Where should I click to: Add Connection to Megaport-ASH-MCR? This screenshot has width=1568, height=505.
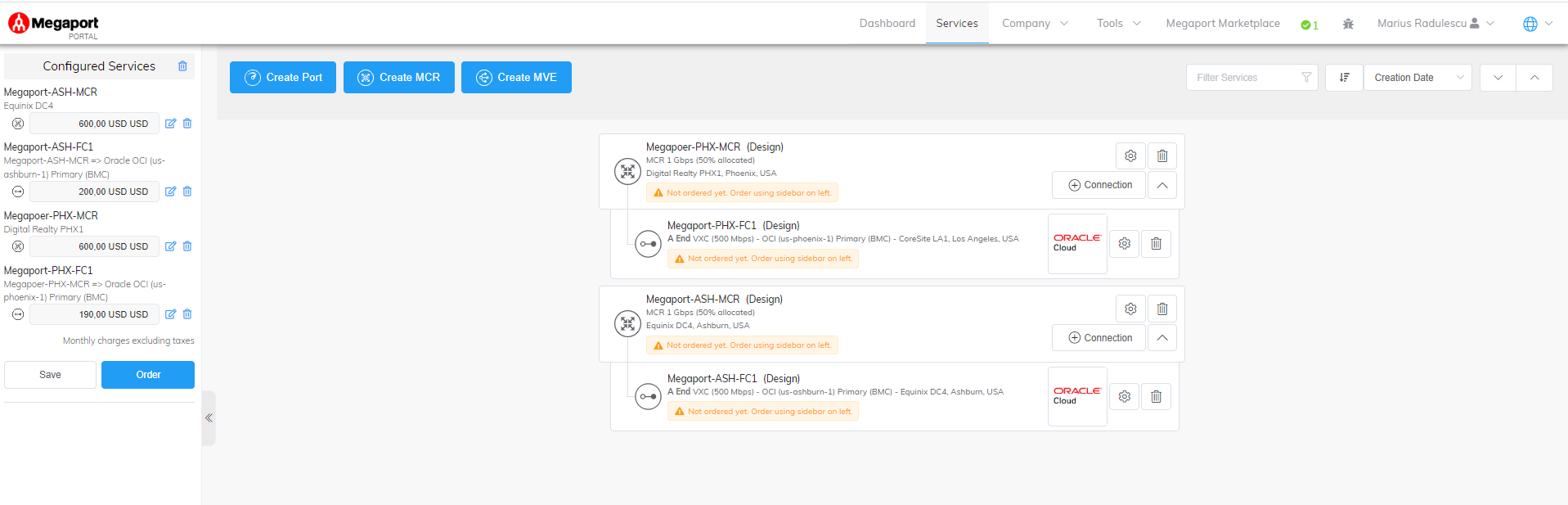click(1099, 338)
